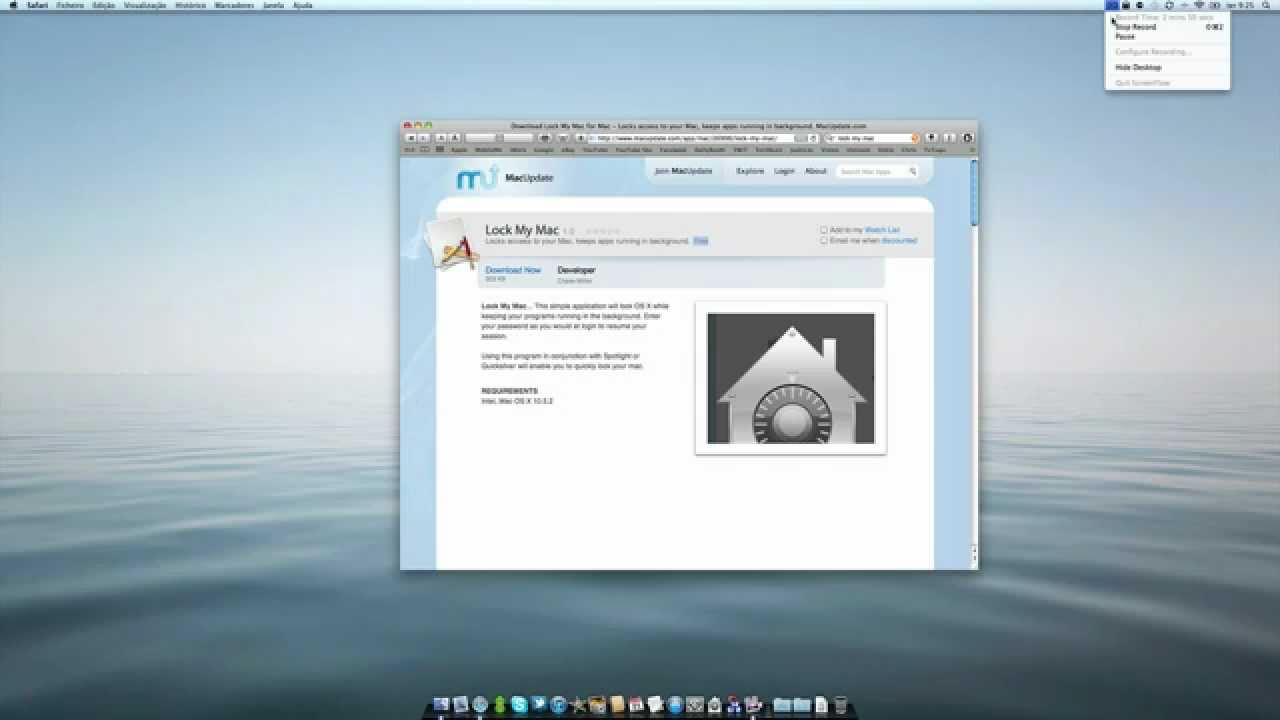The image size is (1280, 720).
Task: Open the Edição menu
Action: [103, 5]
